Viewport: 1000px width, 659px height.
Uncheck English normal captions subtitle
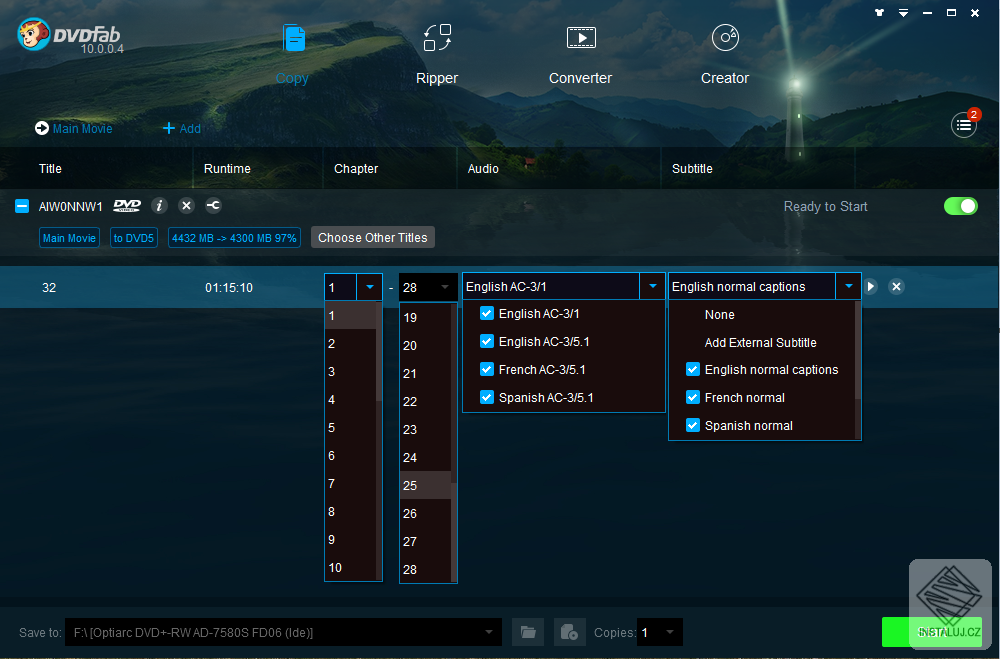coord(693,369)
